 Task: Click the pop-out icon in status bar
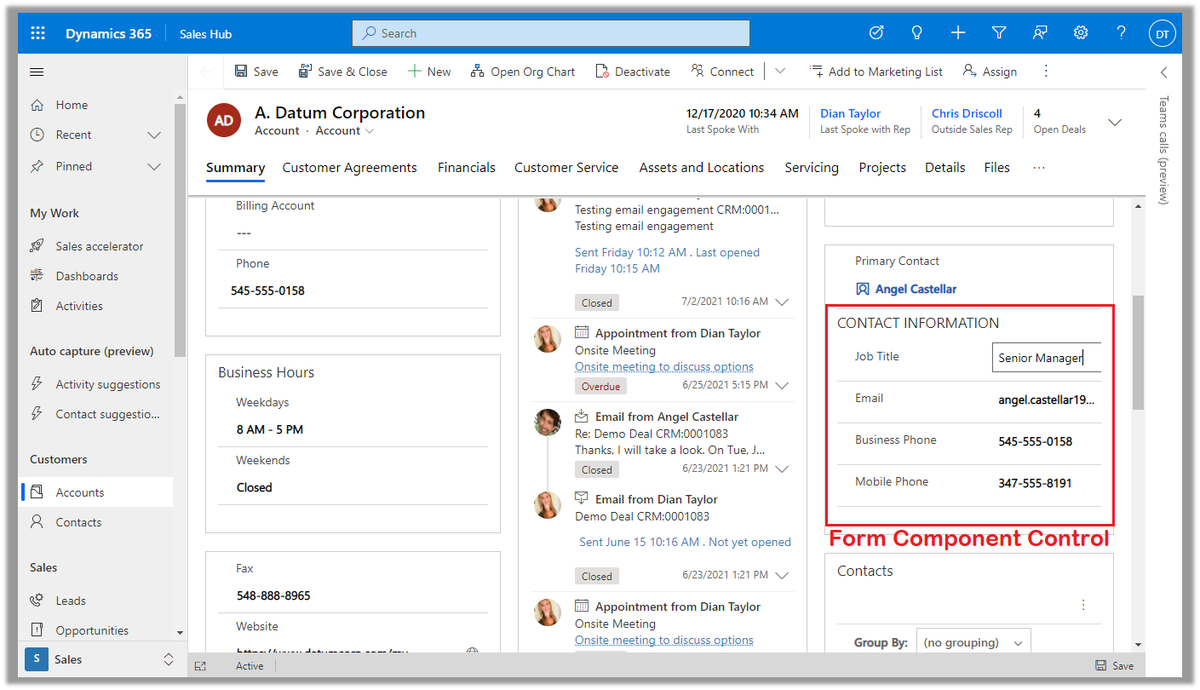200,666
